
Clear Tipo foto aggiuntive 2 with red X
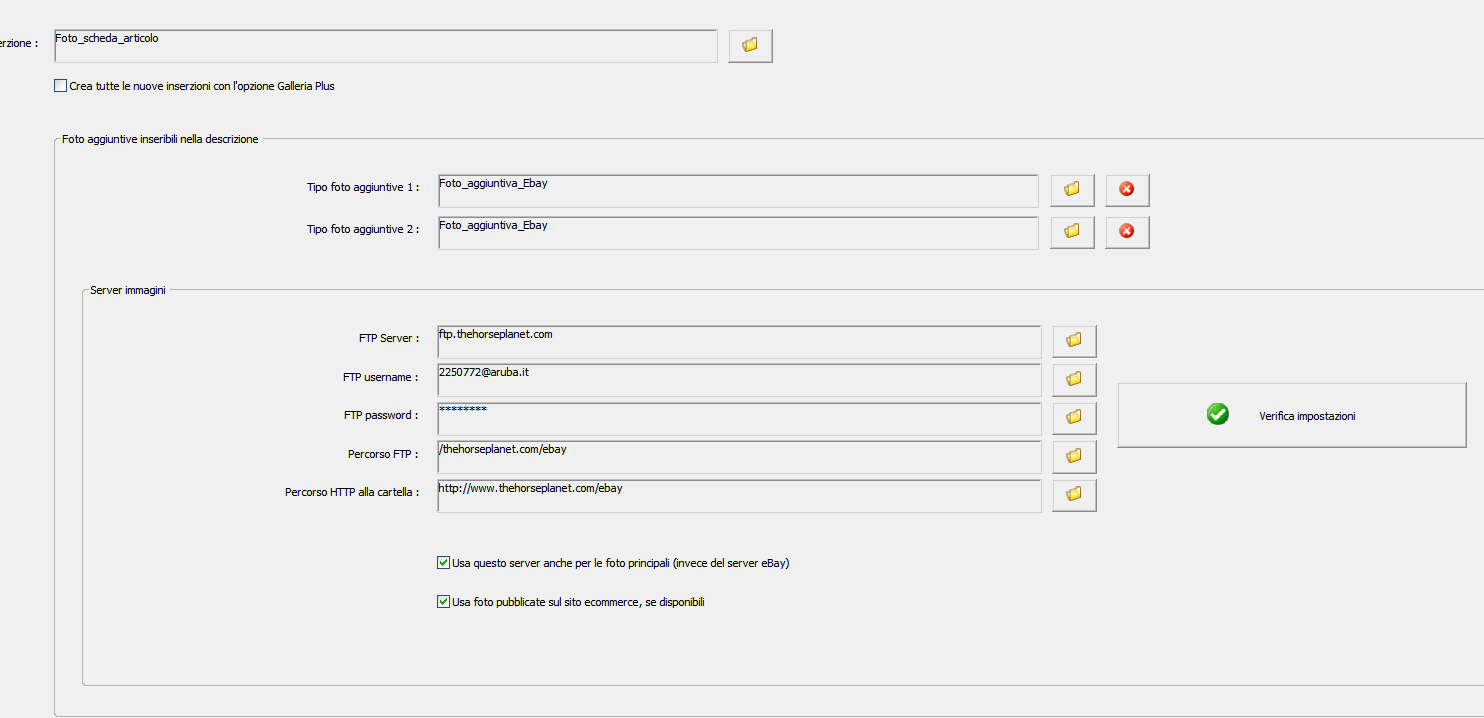click(1127, 231)
